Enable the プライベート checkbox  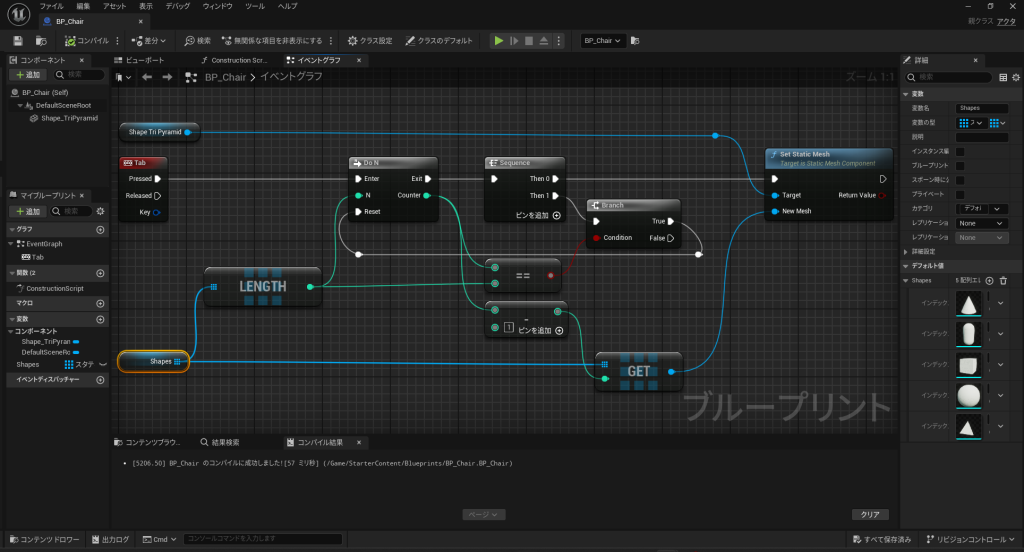pos(960,194)
